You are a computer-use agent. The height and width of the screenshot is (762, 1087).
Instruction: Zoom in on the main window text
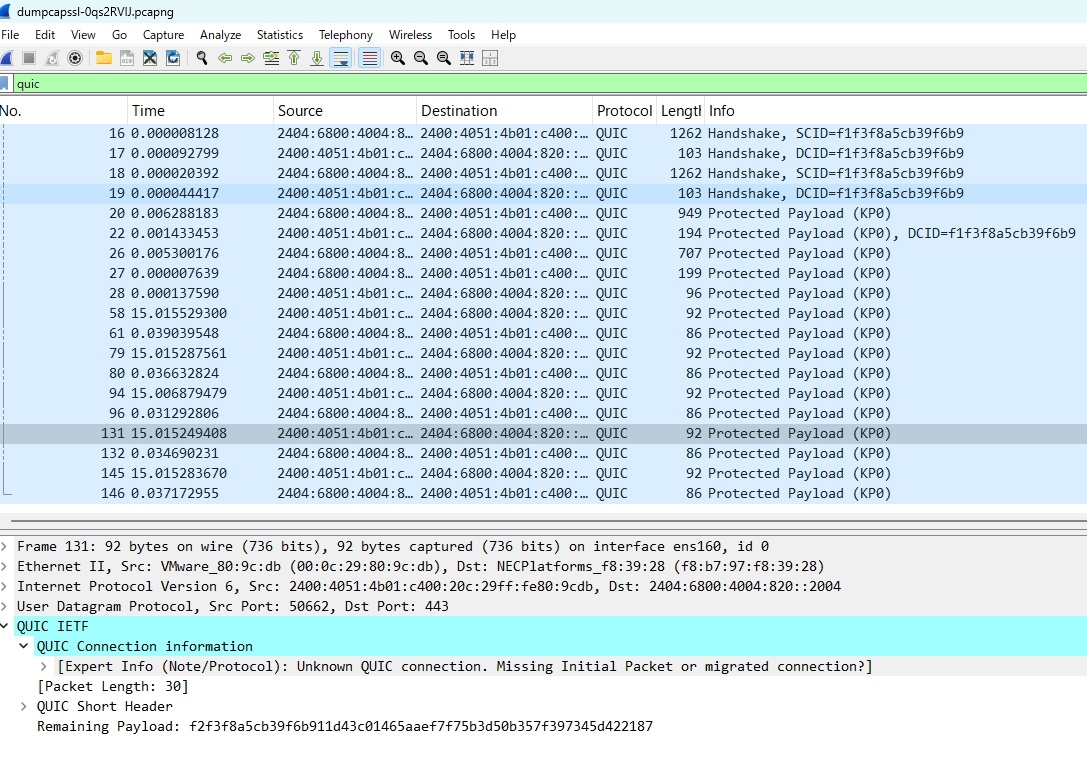click(x=397, y=58)
